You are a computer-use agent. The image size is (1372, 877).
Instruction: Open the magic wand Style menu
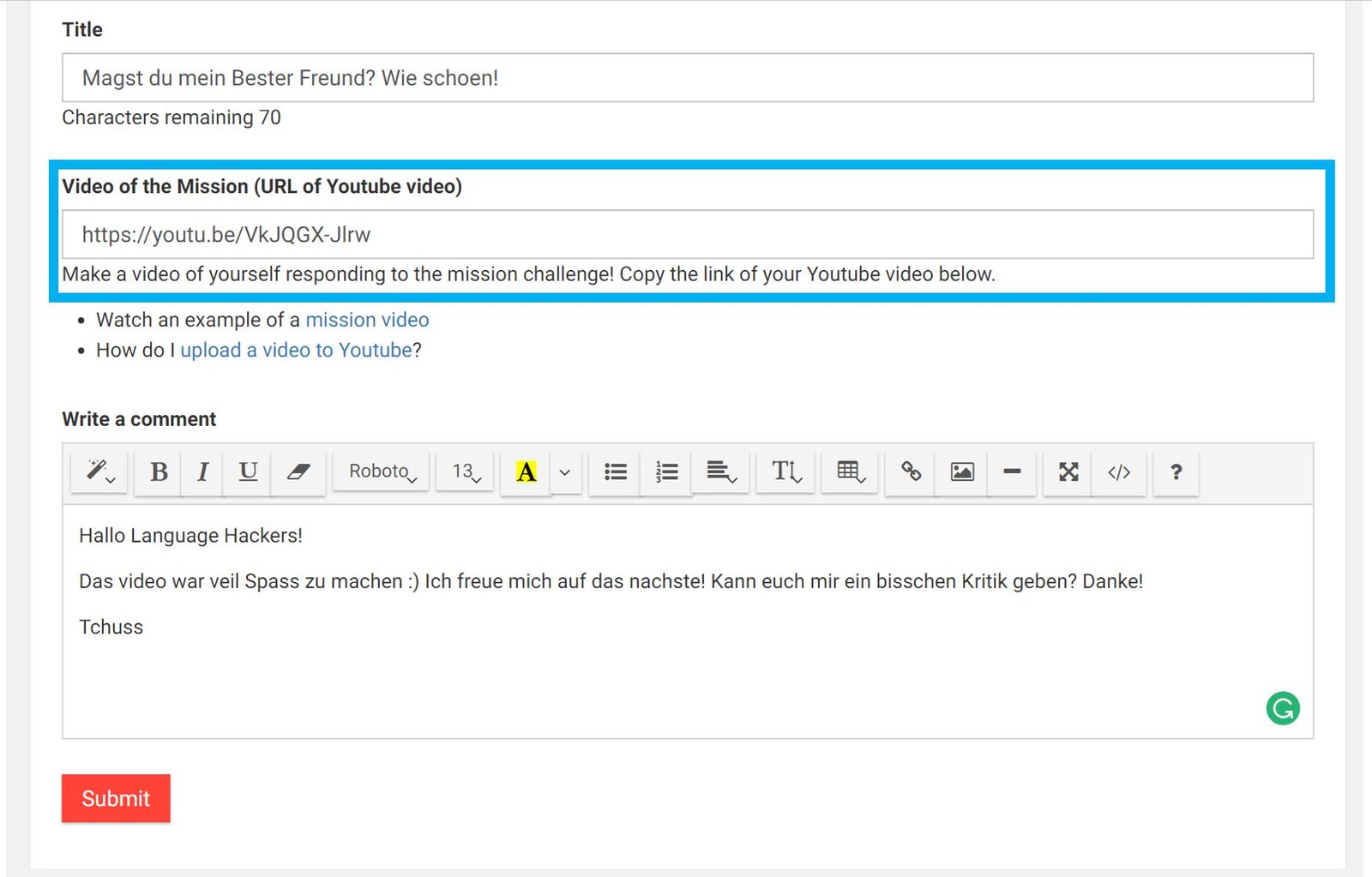[x=99, y=472]
